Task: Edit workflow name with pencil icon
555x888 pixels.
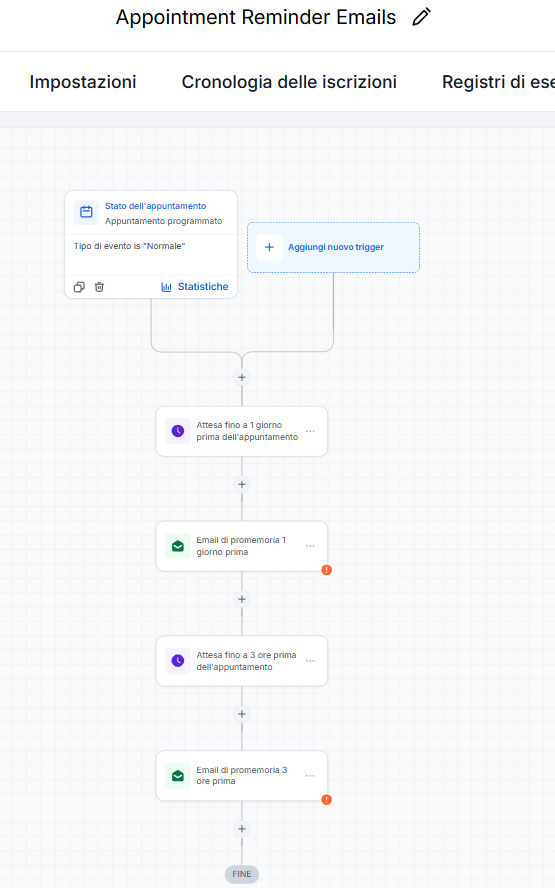Action: pos(421,17)
